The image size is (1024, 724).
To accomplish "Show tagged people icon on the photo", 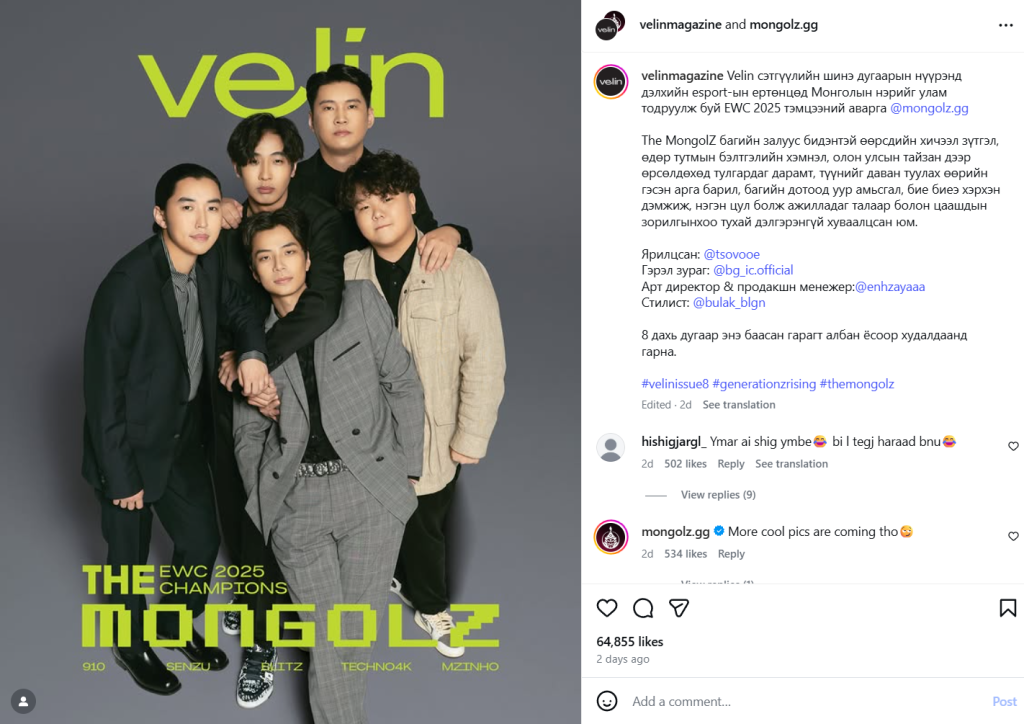I will click(24, 701).
